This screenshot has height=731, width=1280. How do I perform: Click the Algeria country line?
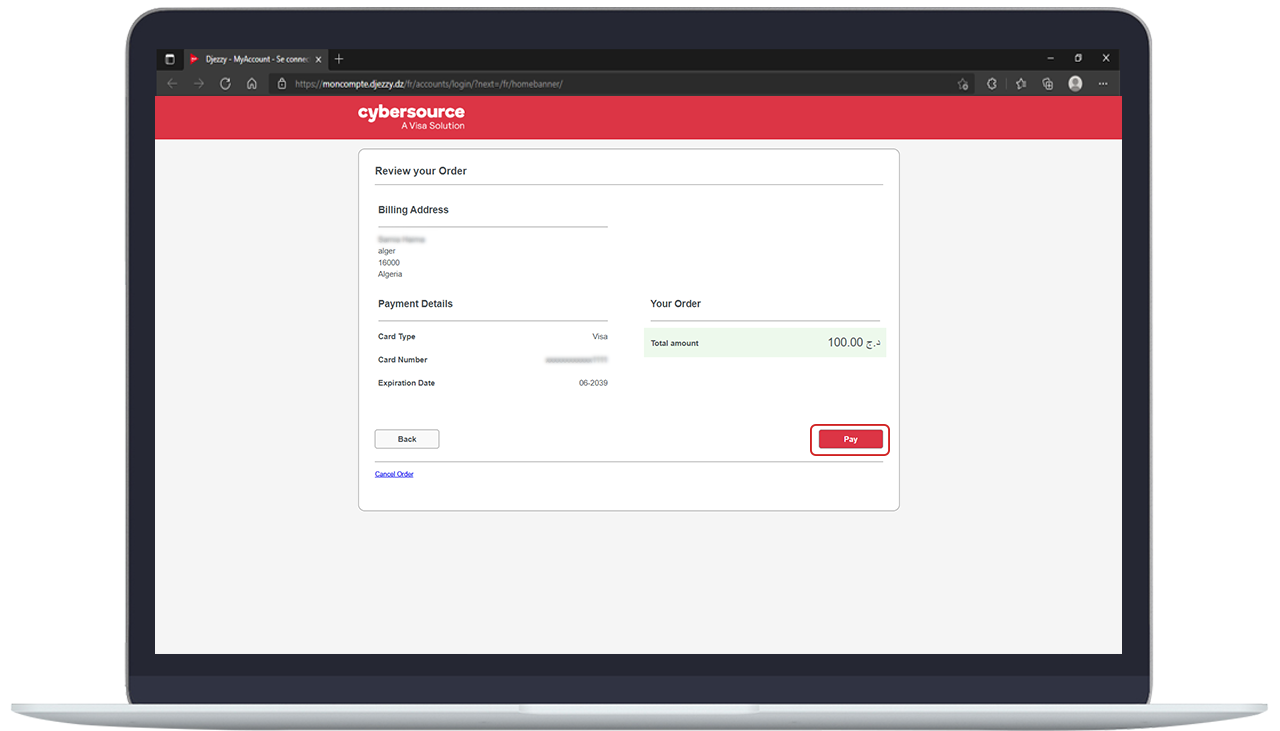(x=390, y=274)
